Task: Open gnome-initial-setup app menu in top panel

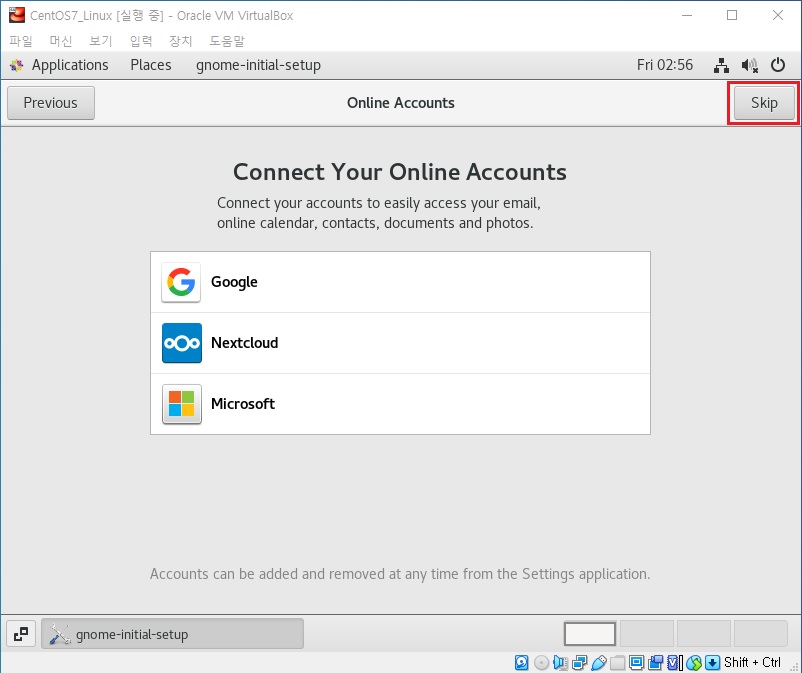Action: (x=258, y=65)
